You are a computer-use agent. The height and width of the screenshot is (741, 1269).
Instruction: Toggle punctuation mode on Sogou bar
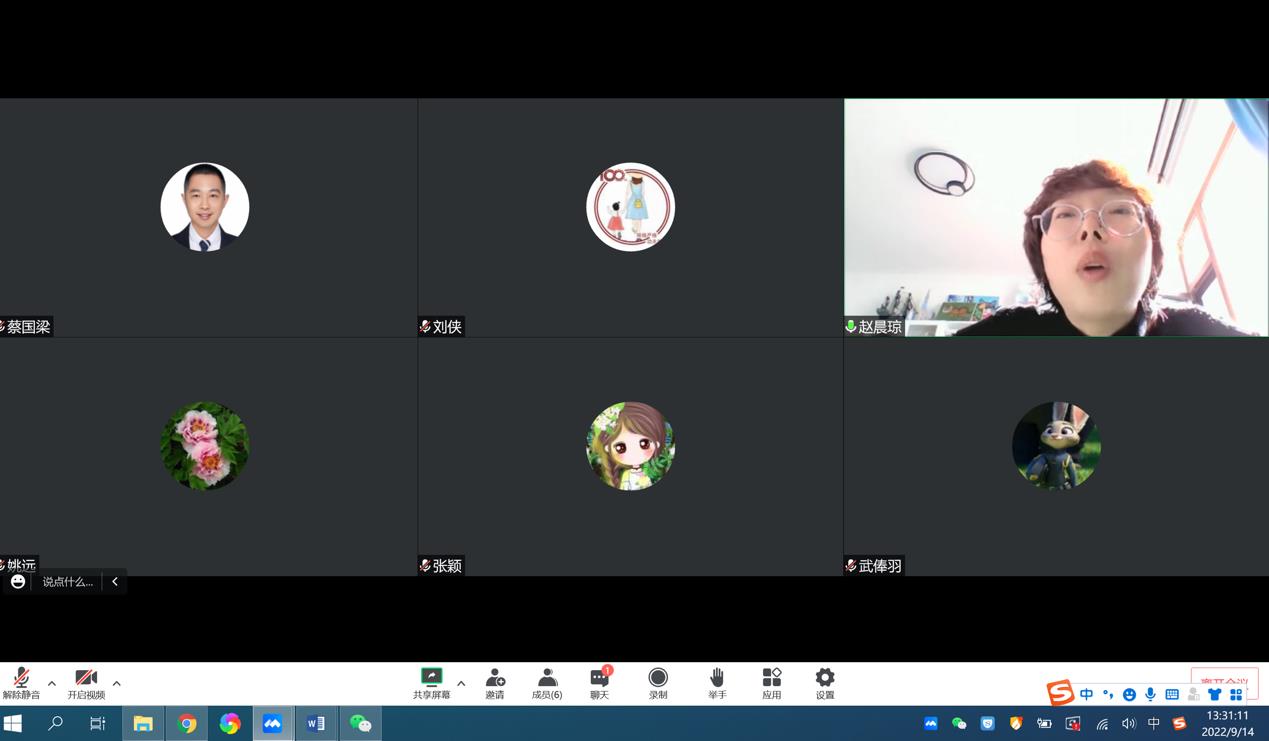1108,694
